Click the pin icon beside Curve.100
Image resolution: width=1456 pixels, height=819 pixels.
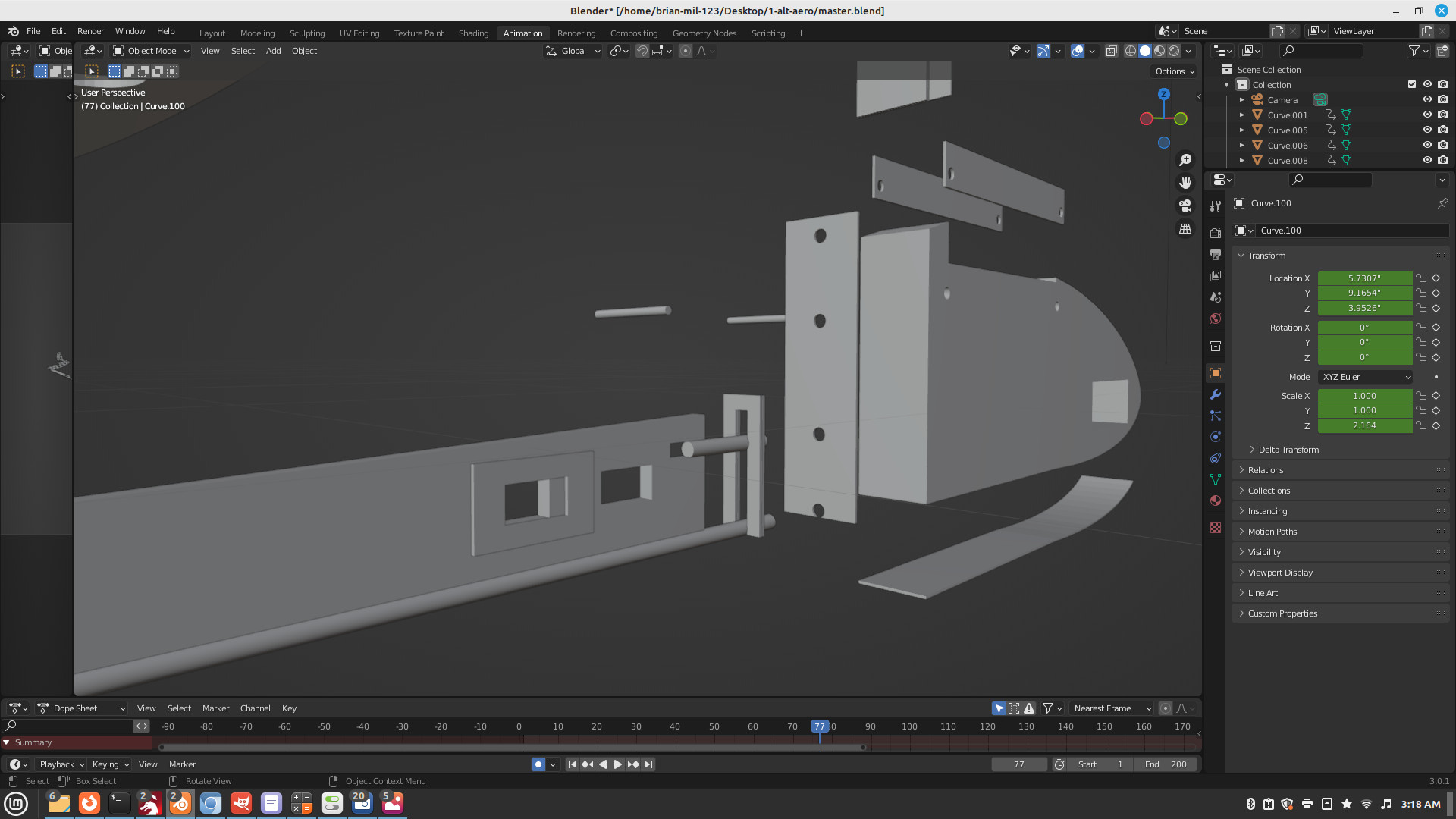tap(1442, 203)
